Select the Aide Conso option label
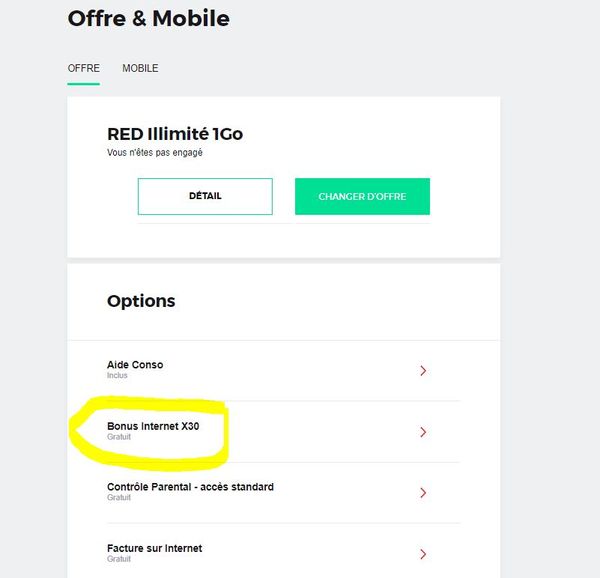600x578 pixels. (x=135, y=365)
